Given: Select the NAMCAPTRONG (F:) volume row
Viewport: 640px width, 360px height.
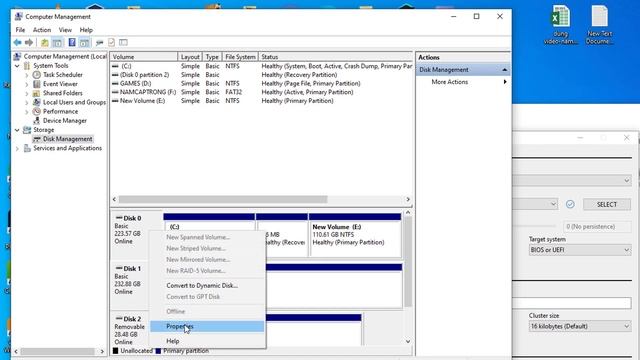Looking at the screenshot, I should pyautogui.click(x=261, y=92).
